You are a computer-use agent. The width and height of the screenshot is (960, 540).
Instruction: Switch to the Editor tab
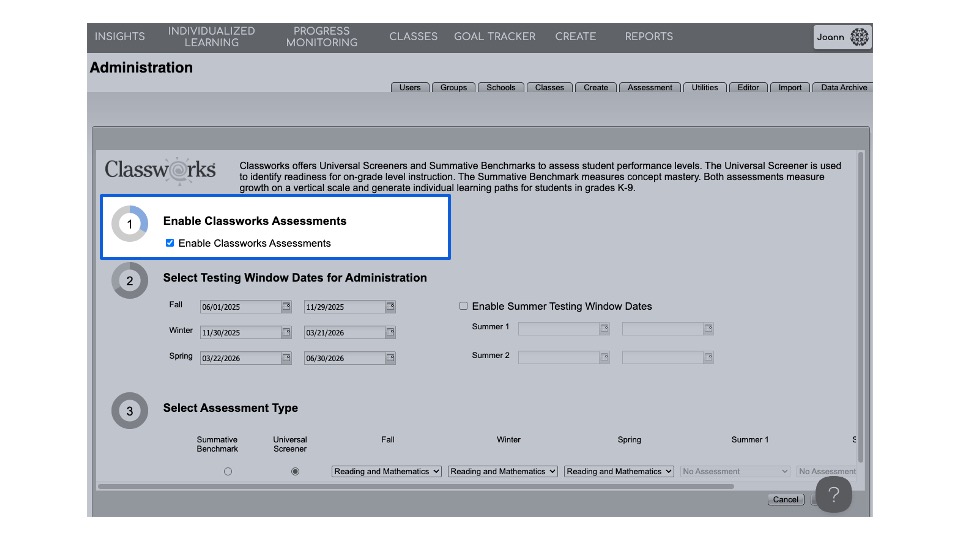pos(748,88)
